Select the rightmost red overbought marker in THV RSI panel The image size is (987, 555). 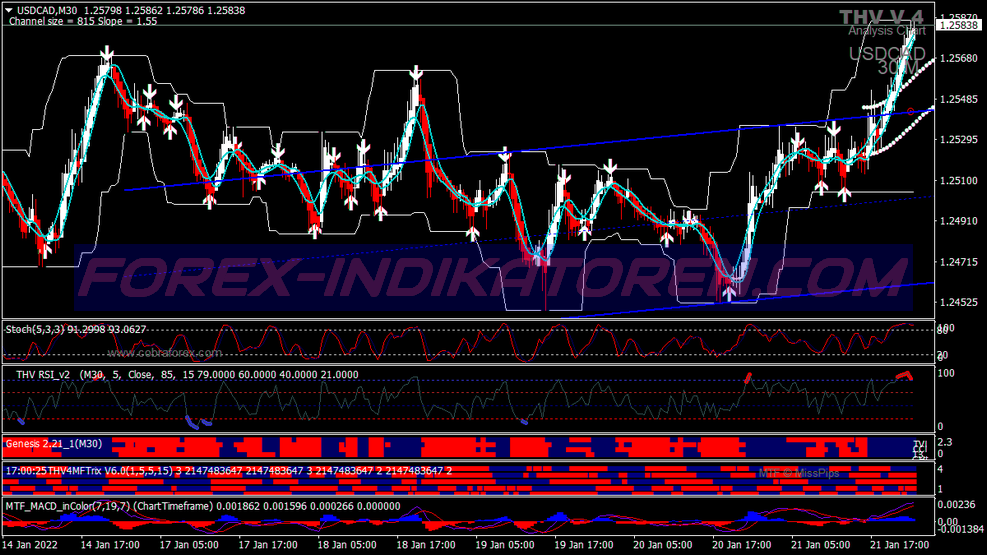905,376
